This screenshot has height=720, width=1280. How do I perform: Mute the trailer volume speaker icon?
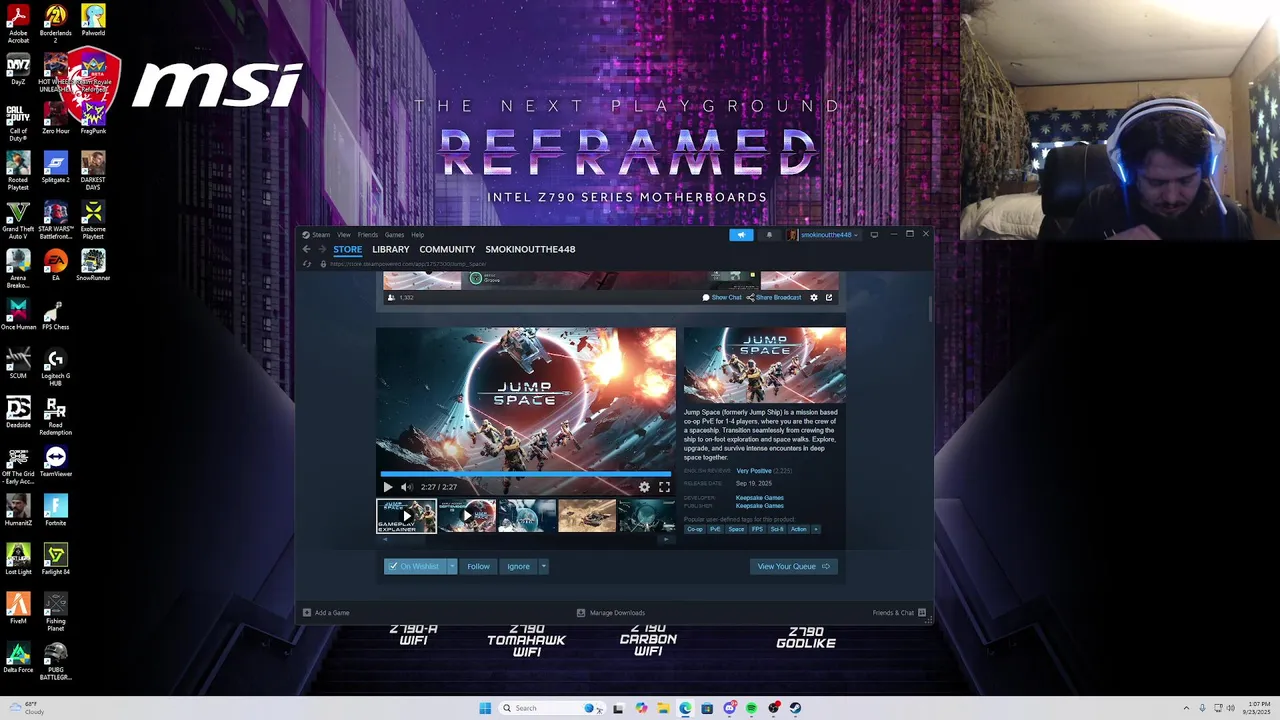pyautogui.click(x=406, y=487)
